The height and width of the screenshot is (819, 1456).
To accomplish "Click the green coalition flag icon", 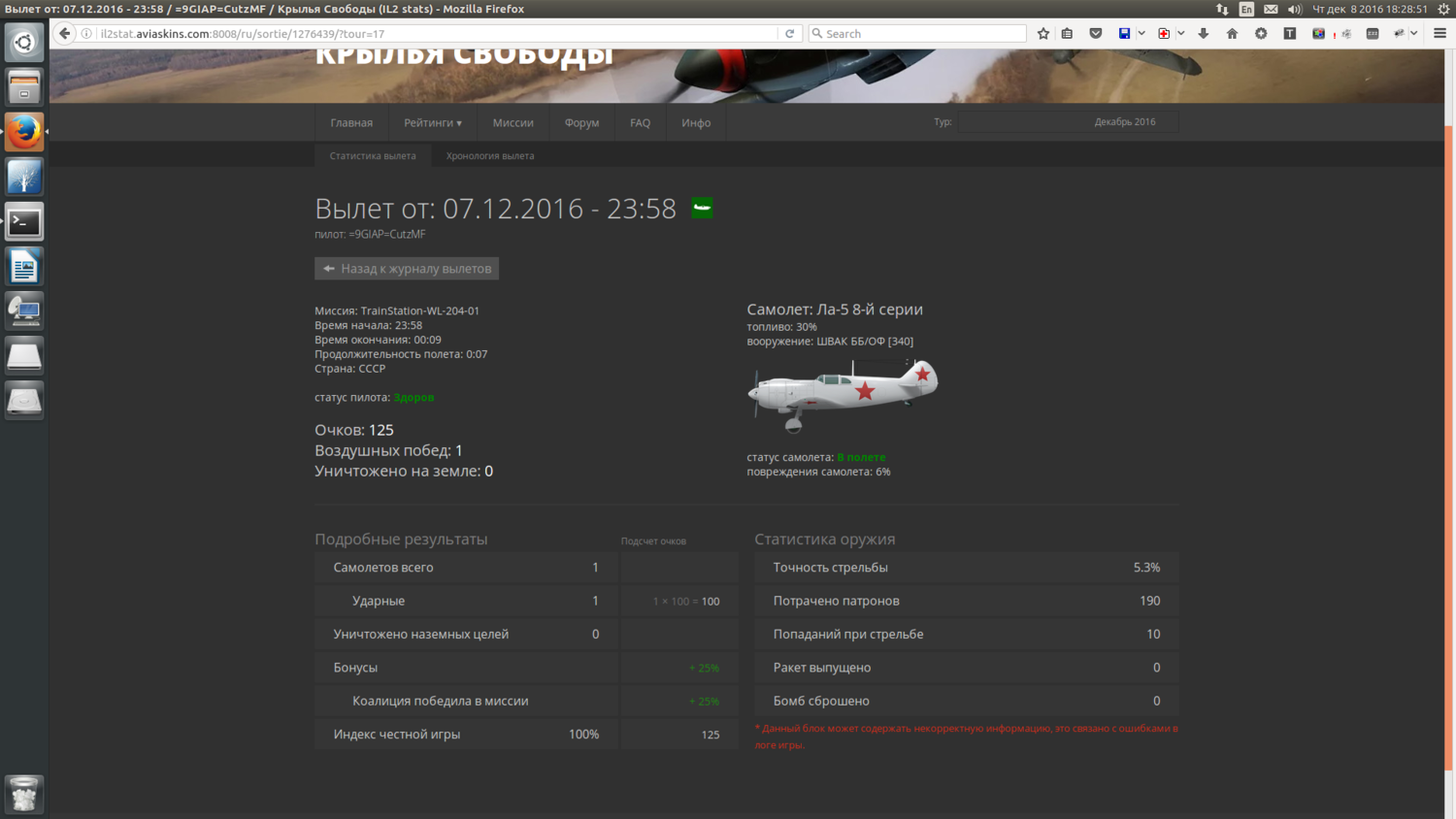I will point(702,208).
